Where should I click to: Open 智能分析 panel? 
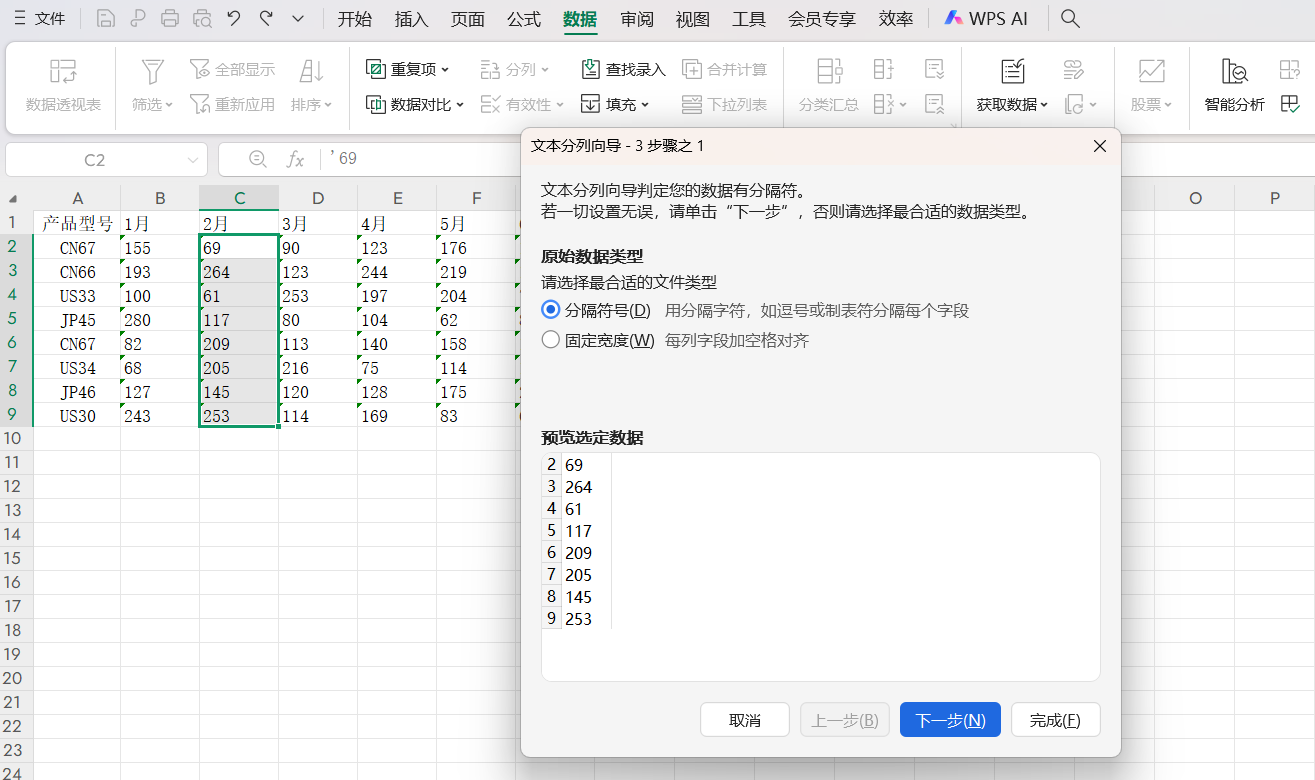coord(1235,87)
